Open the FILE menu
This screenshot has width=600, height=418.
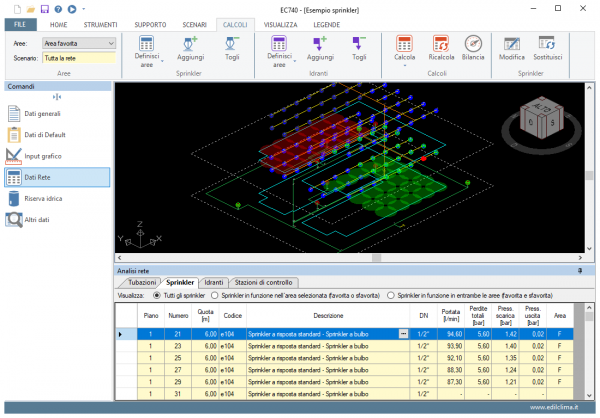tap(20, 24)
